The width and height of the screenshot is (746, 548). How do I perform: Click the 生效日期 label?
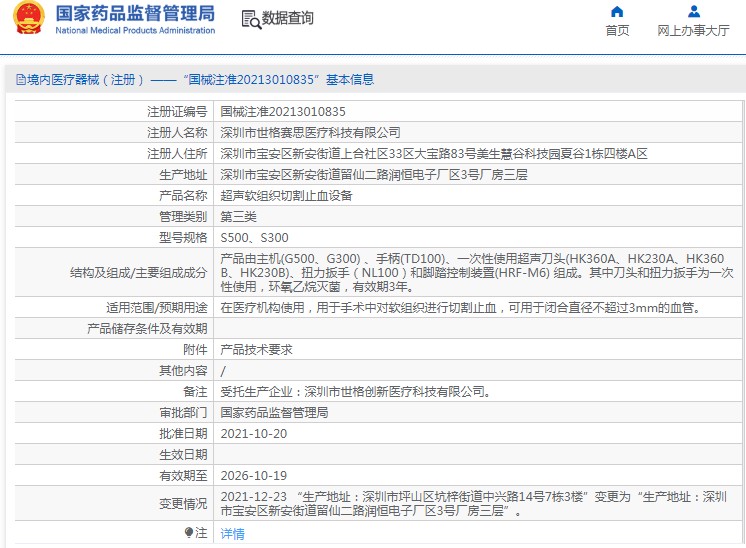point(183,454)
